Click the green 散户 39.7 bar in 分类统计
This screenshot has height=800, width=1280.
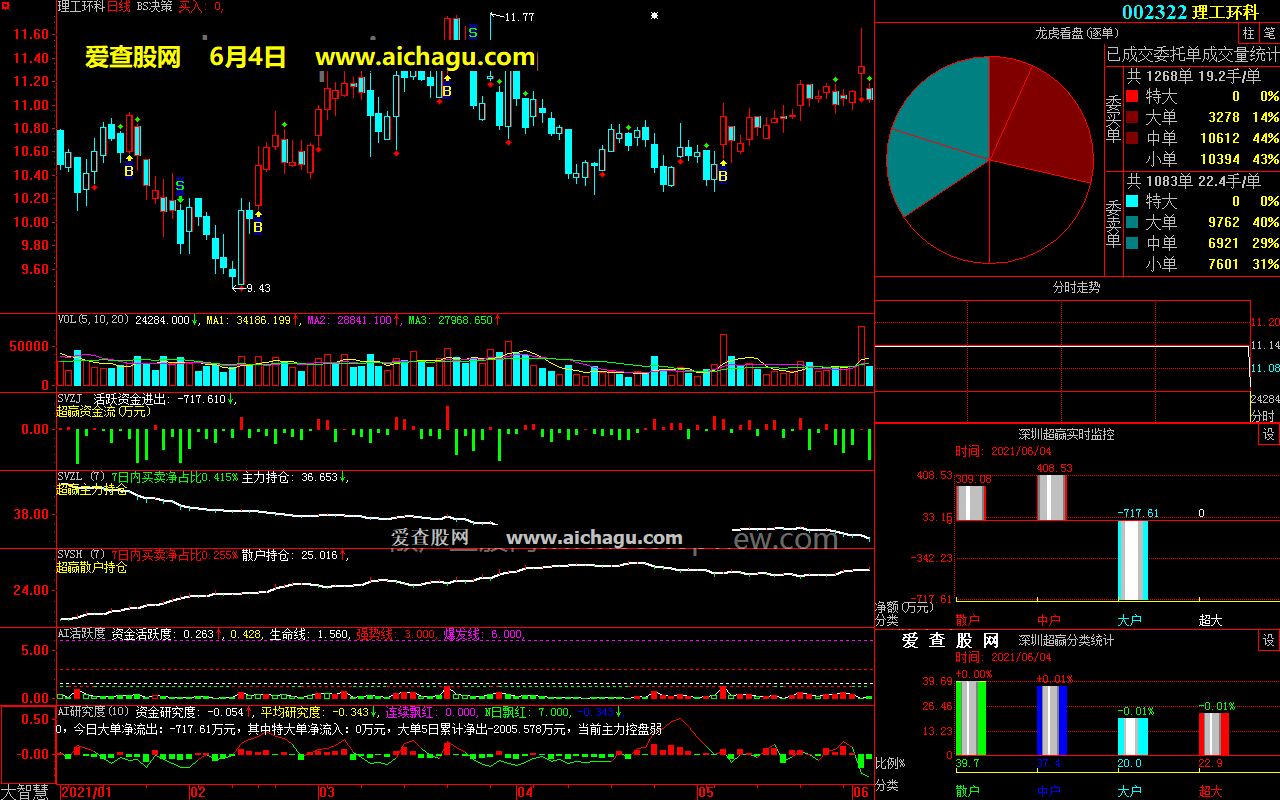click(970, 717)
